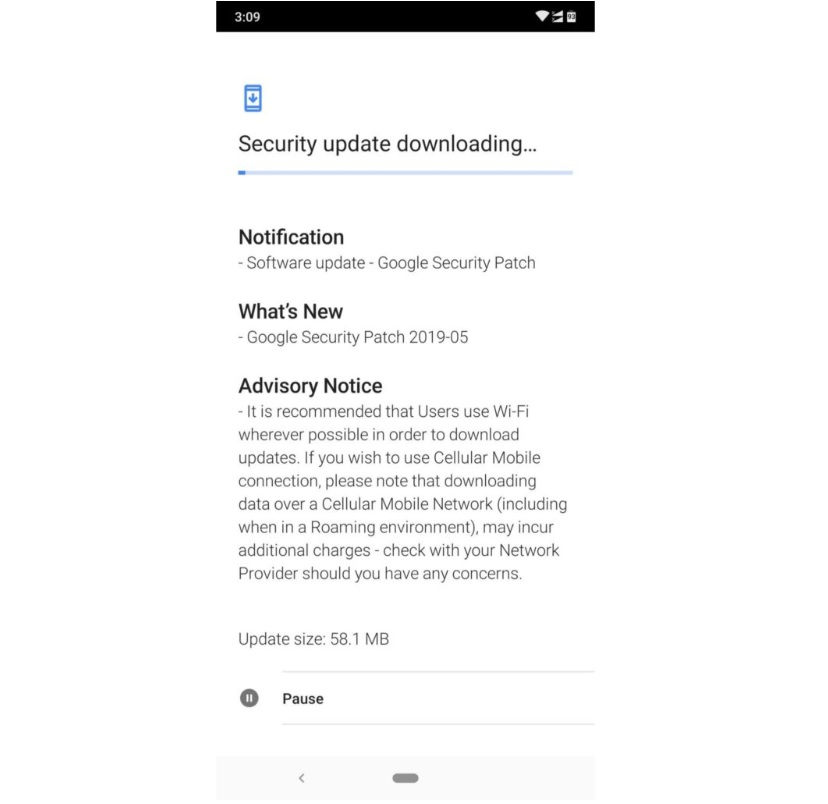The image size is (828, 804).
Task: Tap the What's New heading
Action: coord(290,311)
